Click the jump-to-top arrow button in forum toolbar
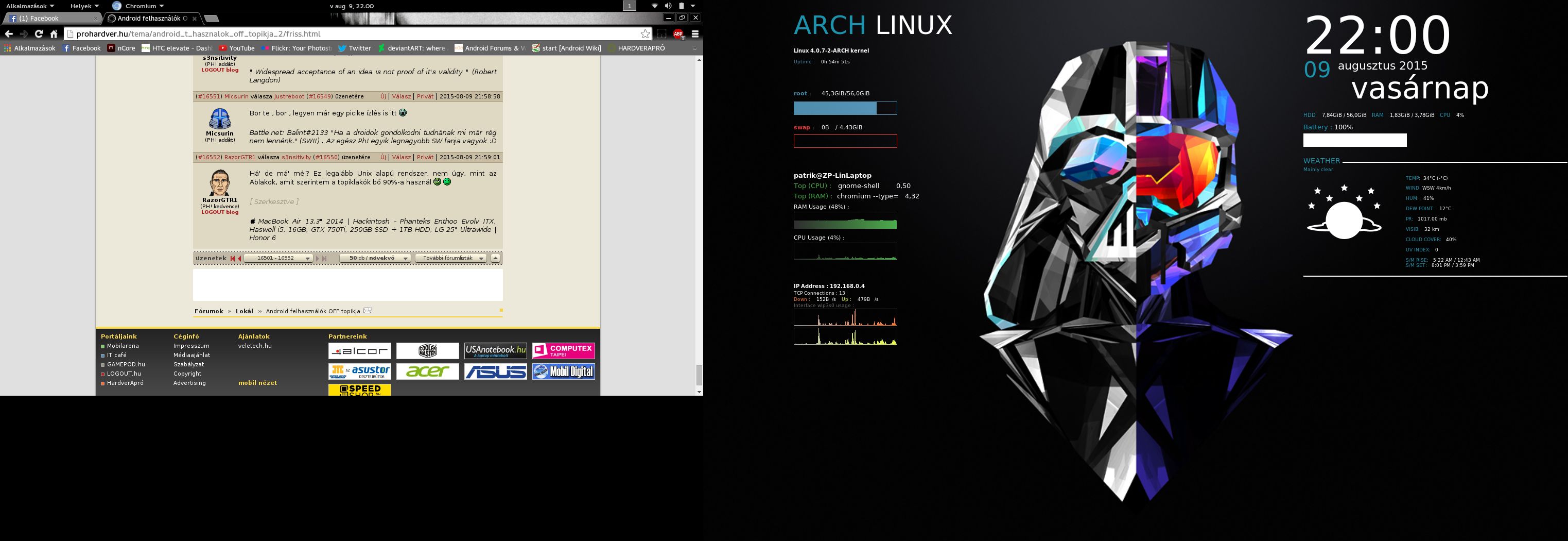 pos(496,258)
